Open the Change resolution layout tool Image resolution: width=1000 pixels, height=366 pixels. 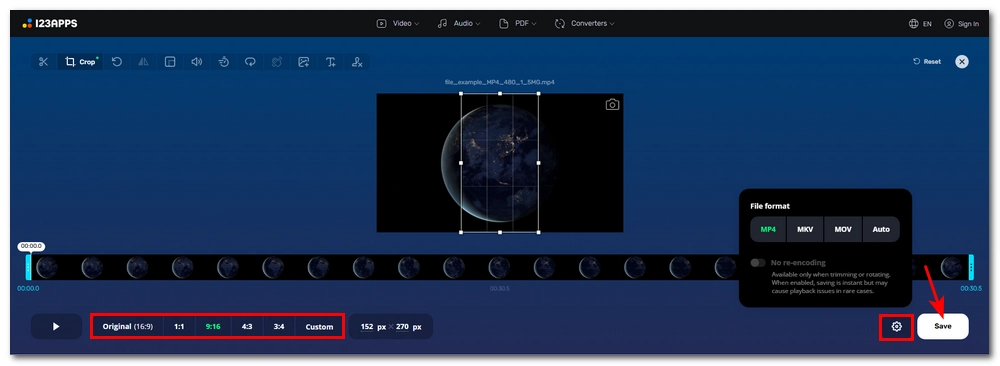pyautogui.click(x=170, y=62)
